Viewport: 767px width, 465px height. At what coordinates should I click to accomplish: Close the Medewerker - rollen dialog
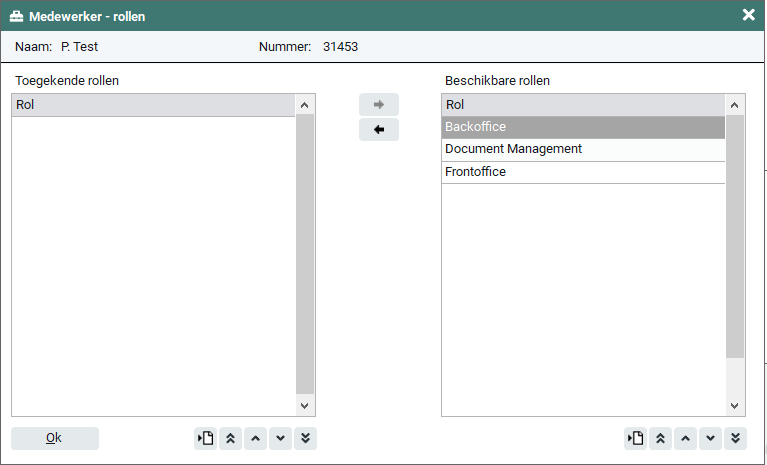point(748,15)
